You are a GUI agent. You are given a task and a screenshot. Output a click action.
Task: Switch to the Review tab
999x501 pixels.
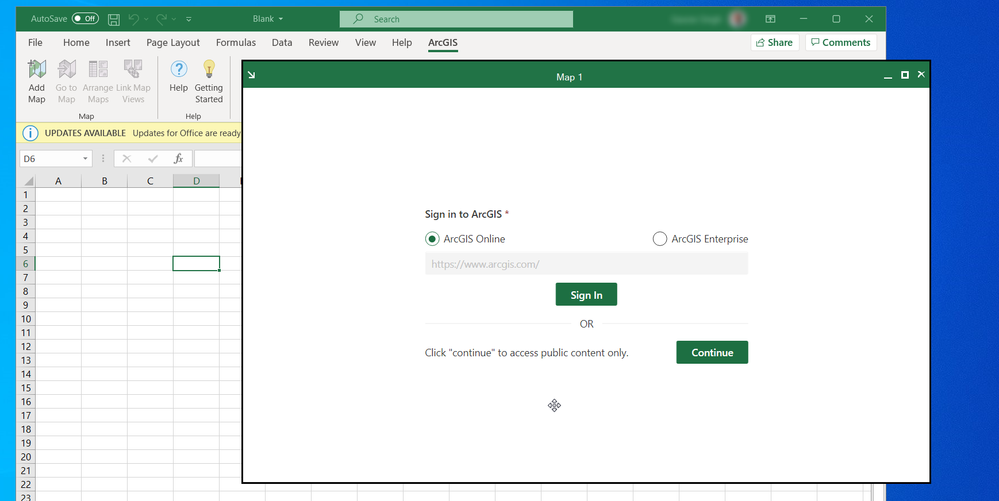pyautogui.click(x=324, y=42)
